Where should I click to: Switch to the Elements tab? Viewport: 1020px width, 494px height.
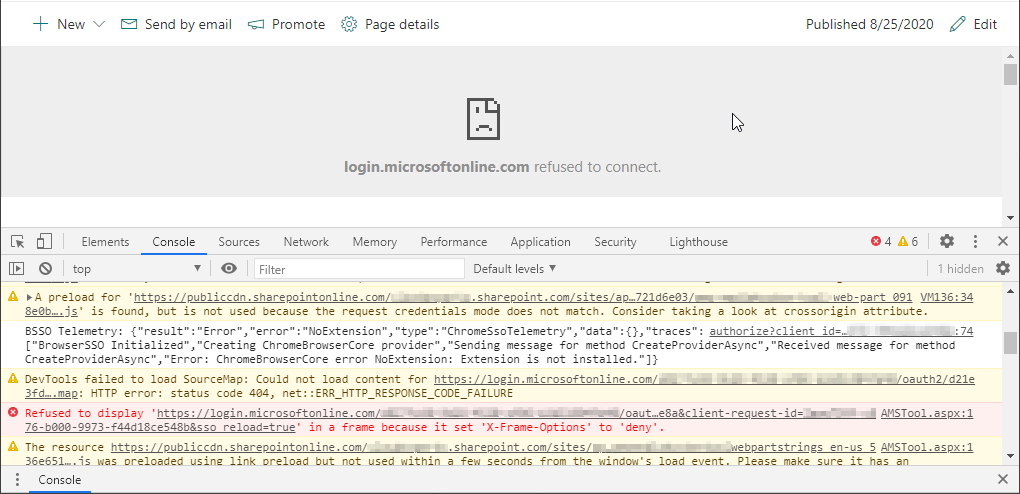tap(105, 242)
